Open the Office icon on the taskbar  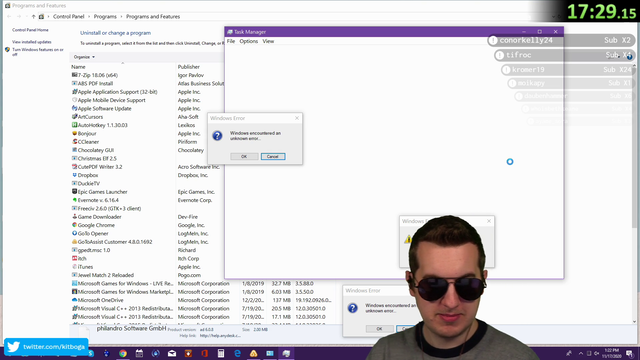tap(204, 353)
